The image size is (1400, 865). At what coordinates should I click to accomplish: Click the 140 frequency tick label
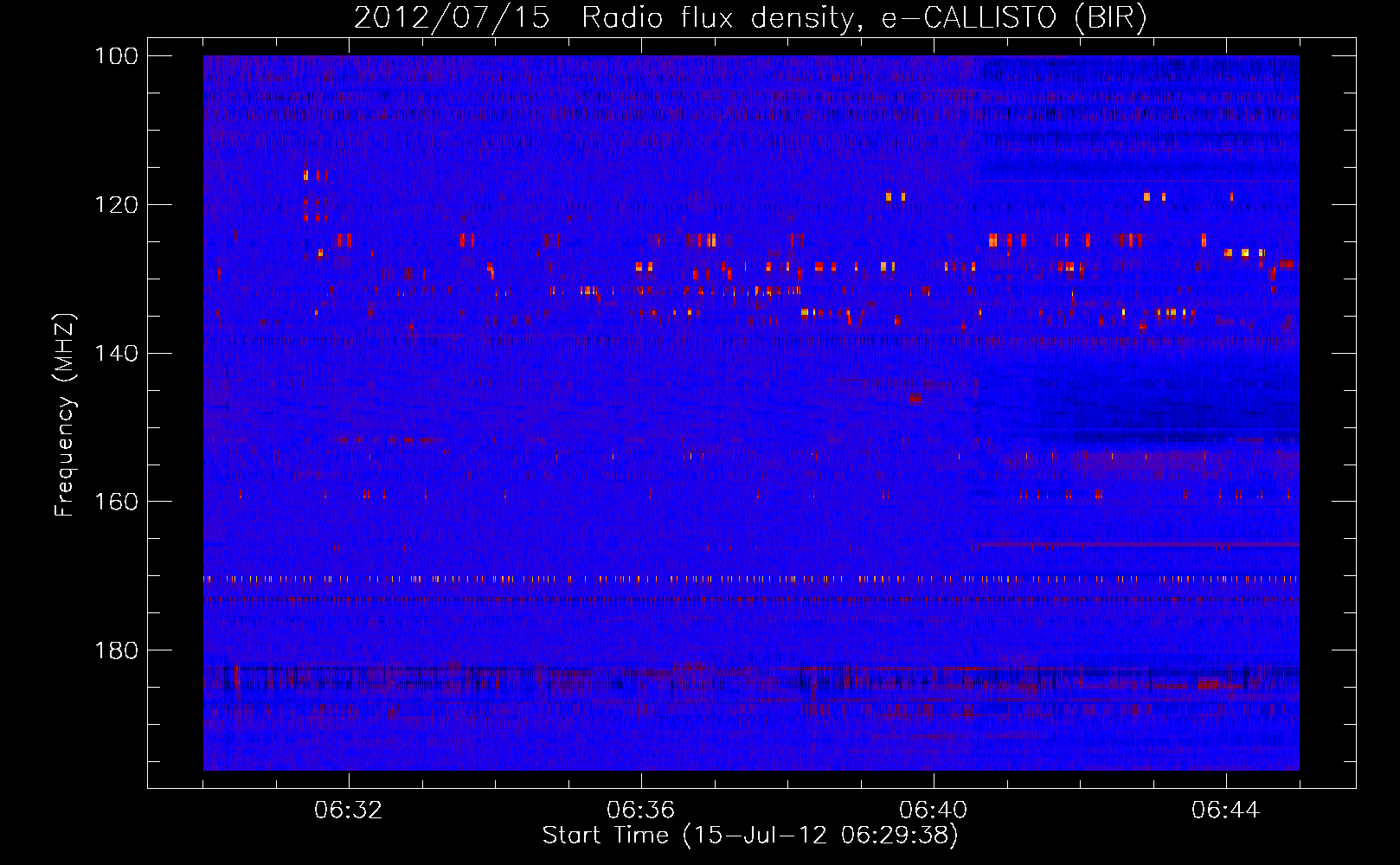click(x=117, y=353)
